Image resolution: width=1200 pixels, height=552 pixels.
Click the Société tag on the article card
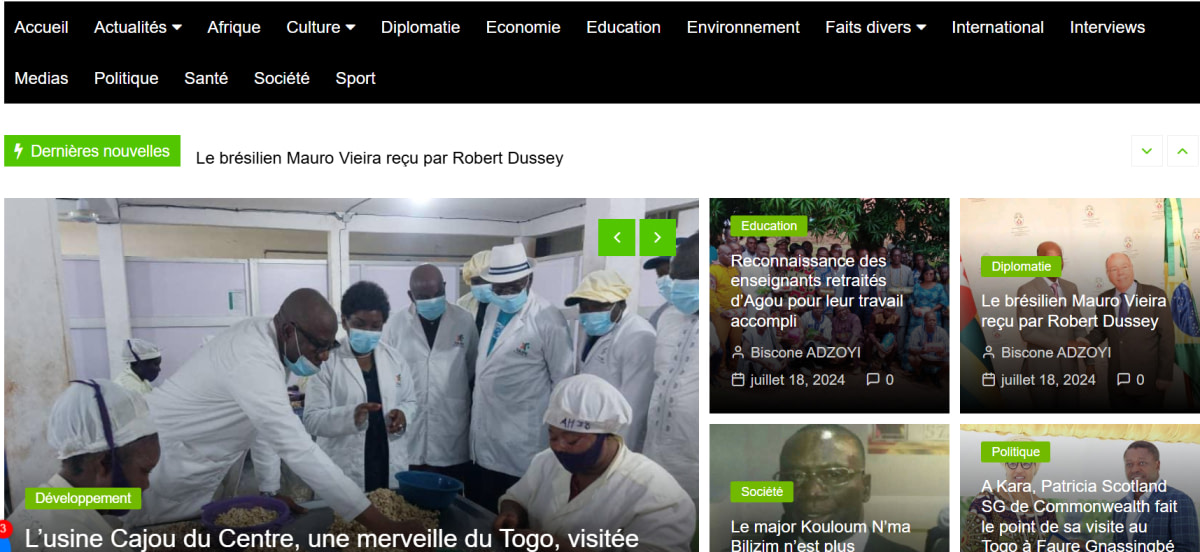tap(762, 492)
